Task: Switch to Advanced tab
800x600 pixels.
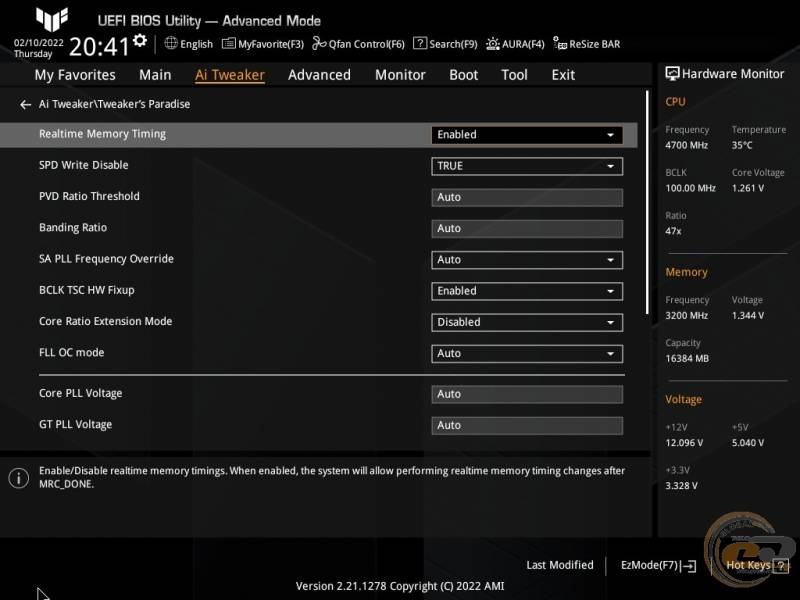Action: (x=319, y=75)
